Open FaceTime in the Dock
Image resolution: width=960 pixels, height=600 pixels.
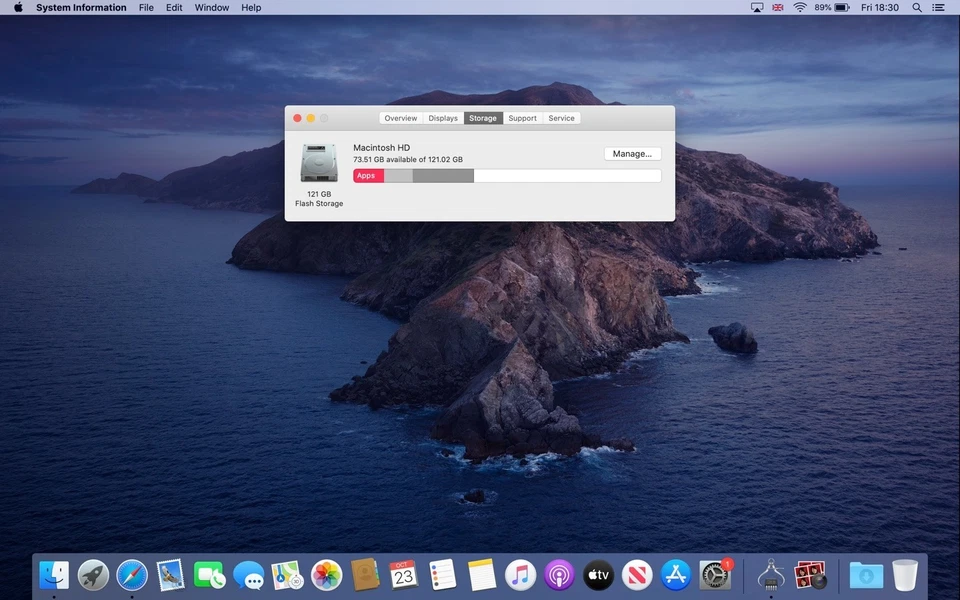(209, 576)
